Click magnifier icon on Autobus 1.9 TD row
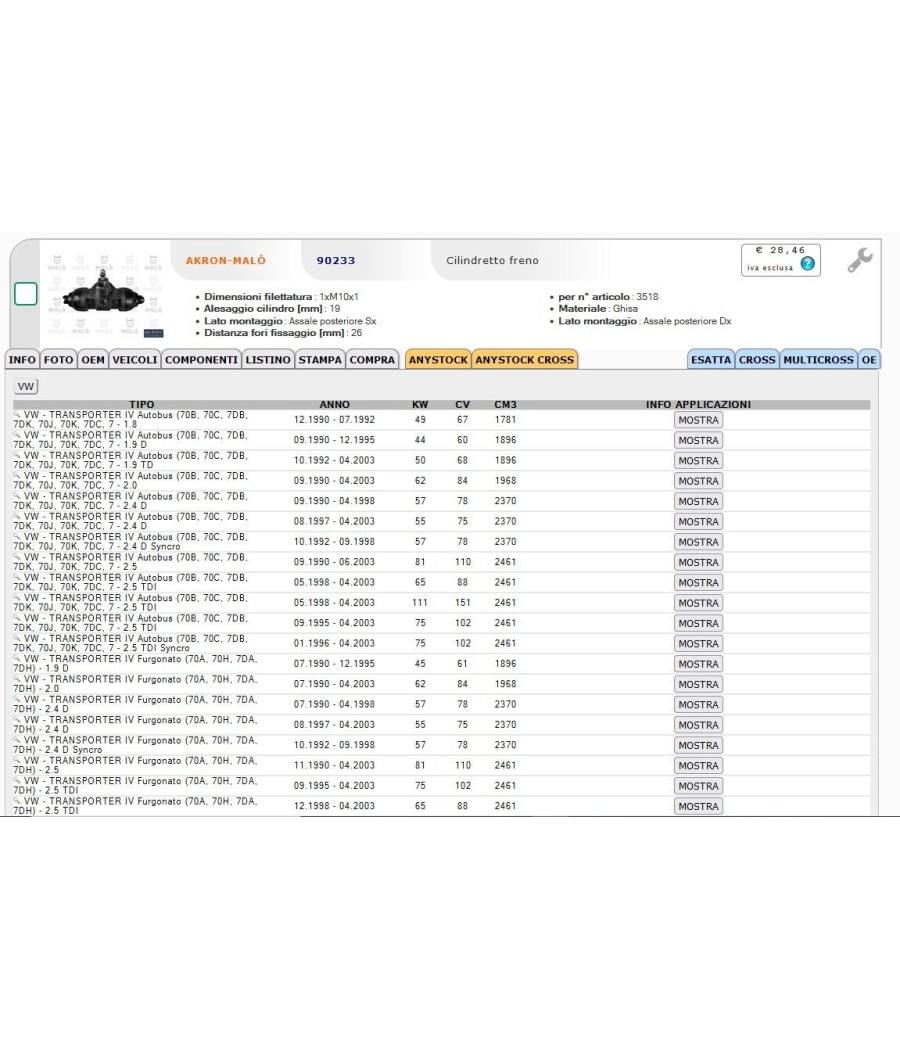Image resolution: width=900 pixels, height=1050 pixels. (x=17, y=455)
